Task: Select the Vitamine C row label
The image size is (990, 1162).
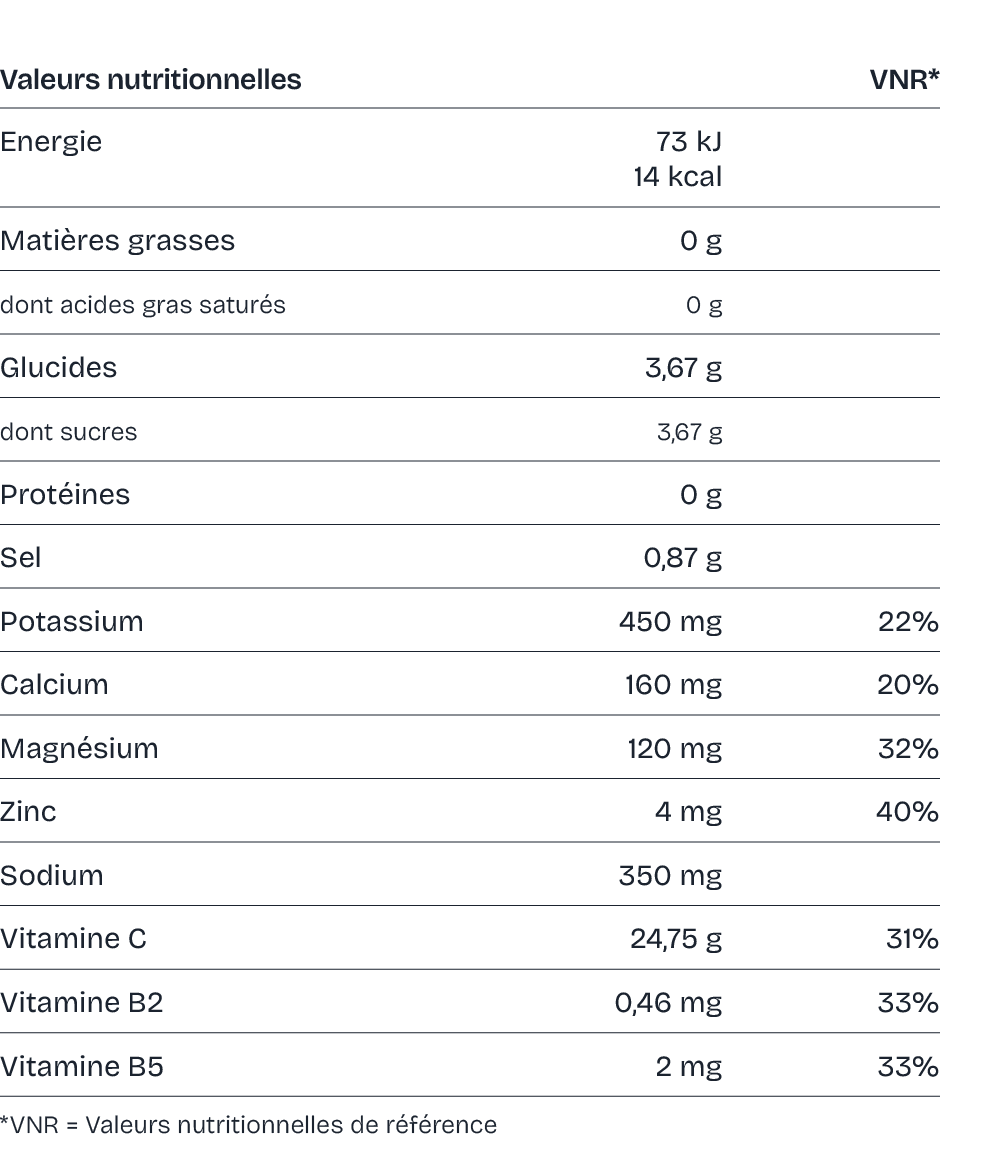Action: click(73, 939)
